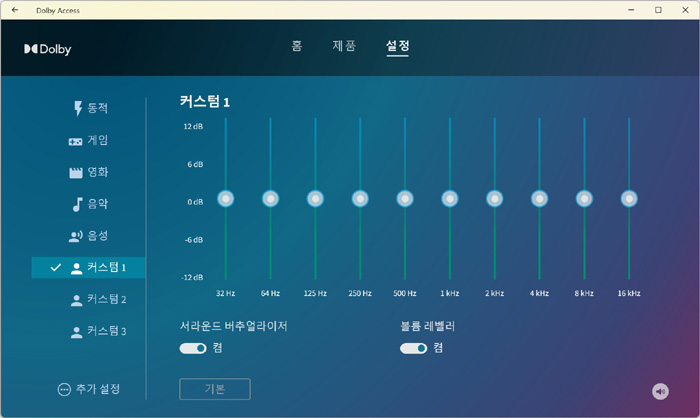Click the speaker volume icon at bottom right
The image size is (700, 418).
pyautogui.click(x=660, y=391)
